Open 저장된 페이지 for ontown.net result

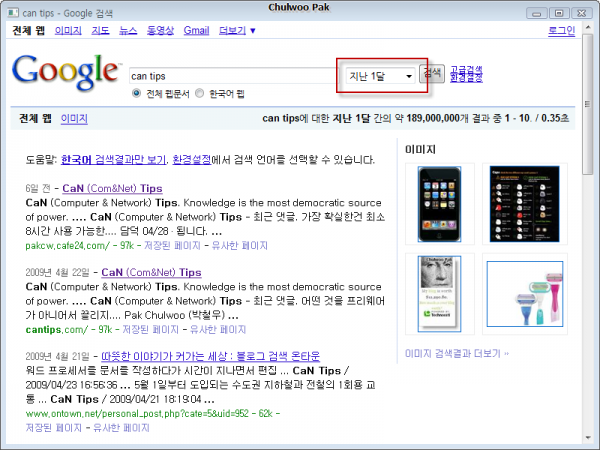point(54,427)
